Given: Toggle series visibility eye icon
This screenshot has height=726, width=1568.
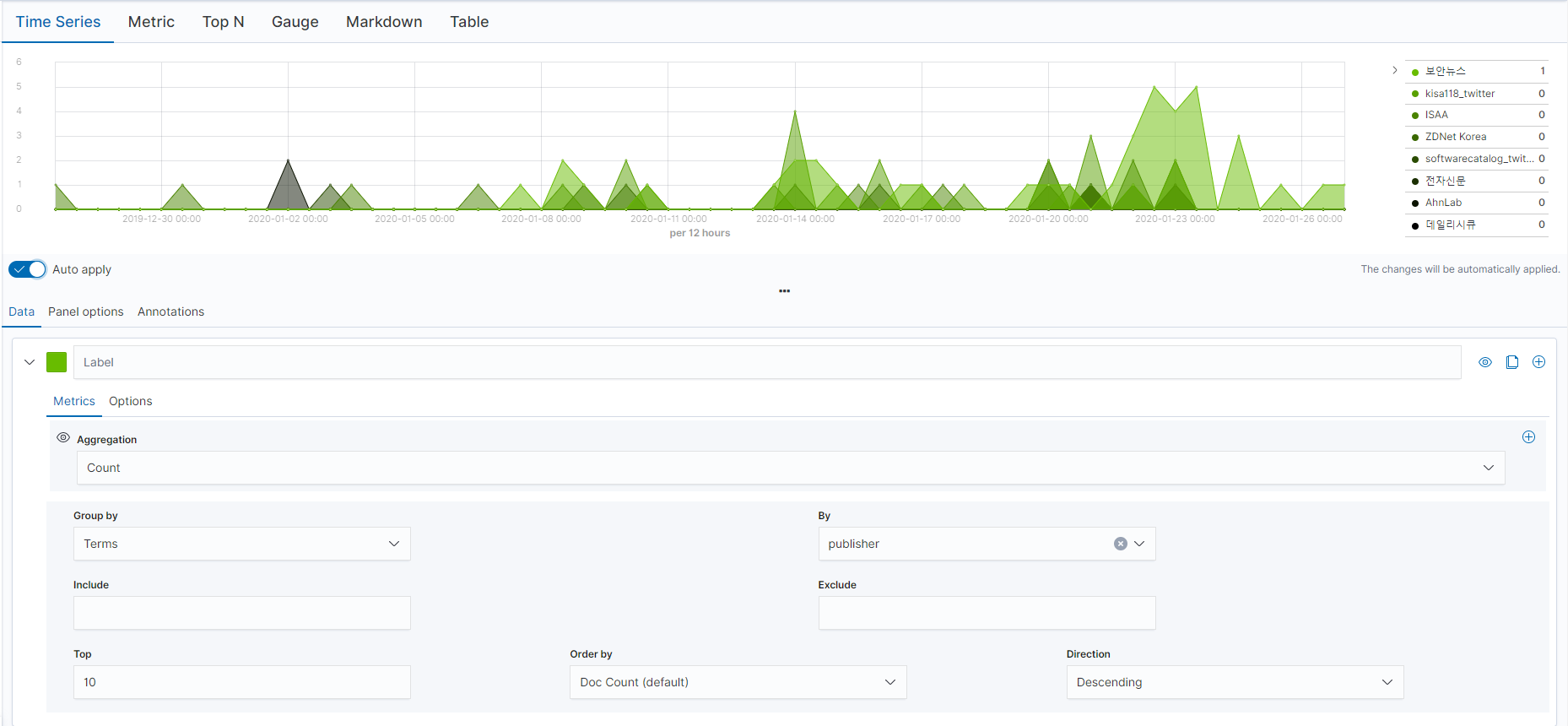Looking at the screenshot, I should point(1485,362).
